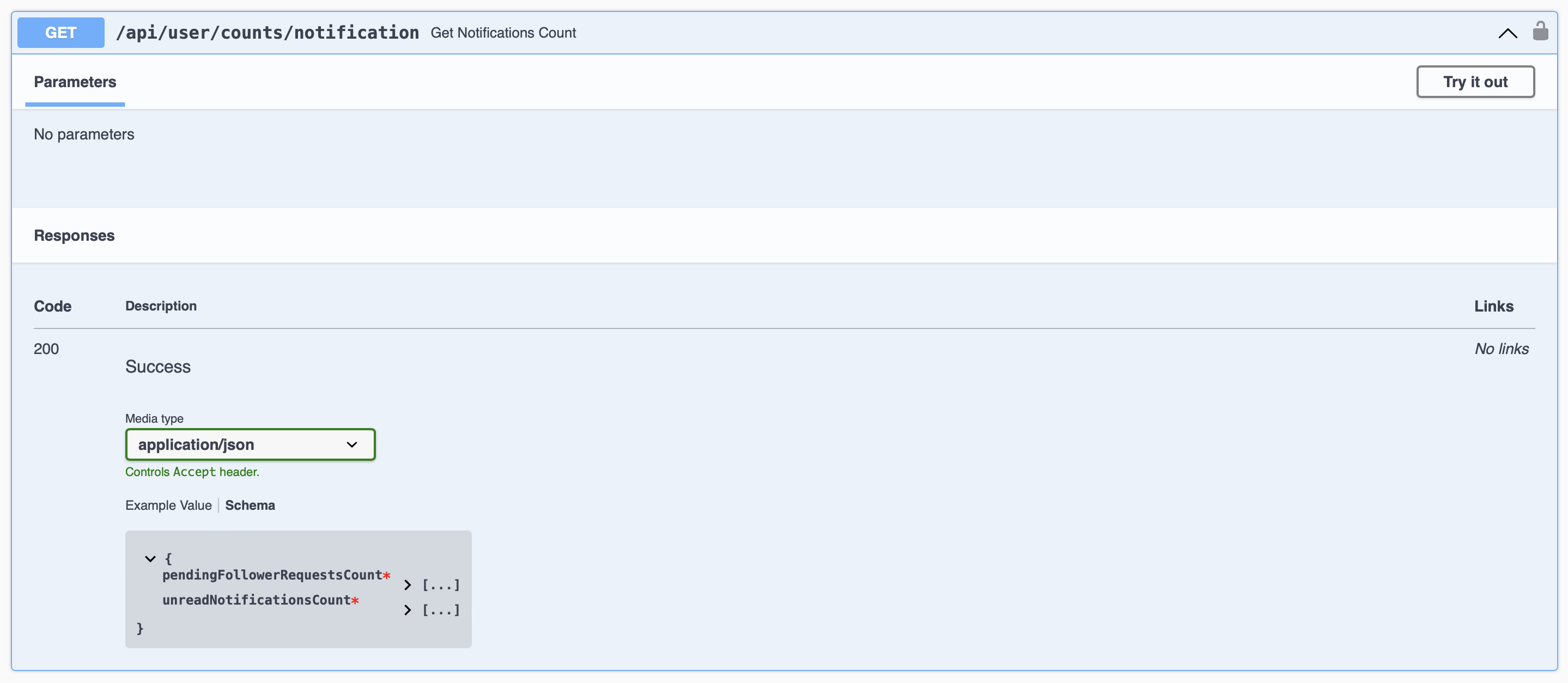Click the Get Notifications Count summary text
The width and height of the screenshot is (1568, 683).
[503, 33]
